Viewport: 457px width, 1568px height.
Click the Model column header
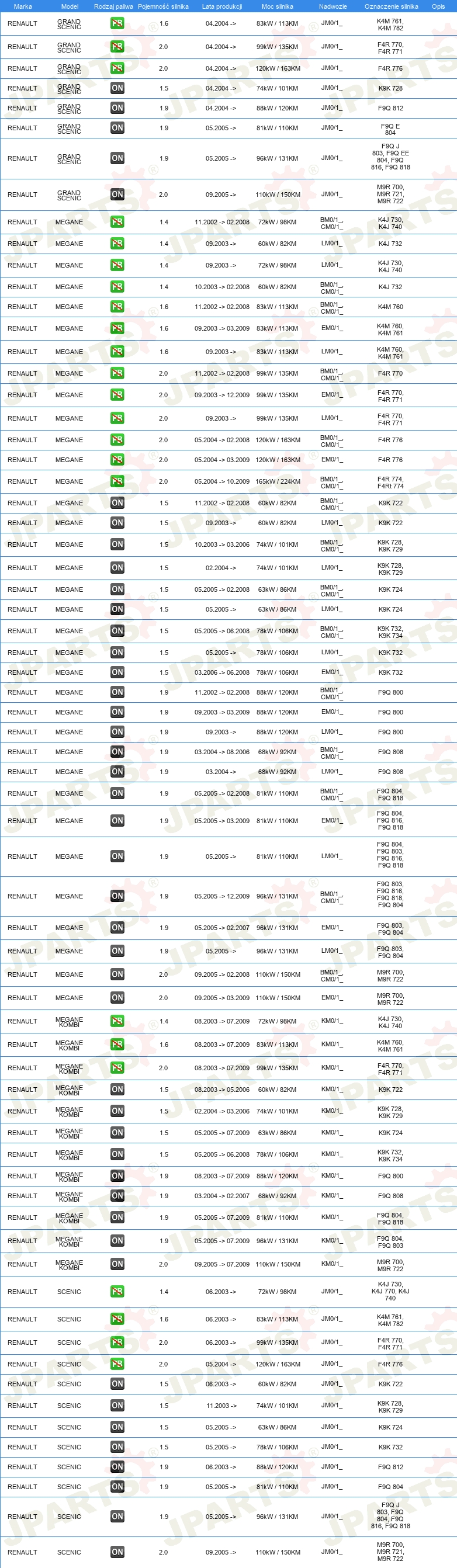(70, 6)
